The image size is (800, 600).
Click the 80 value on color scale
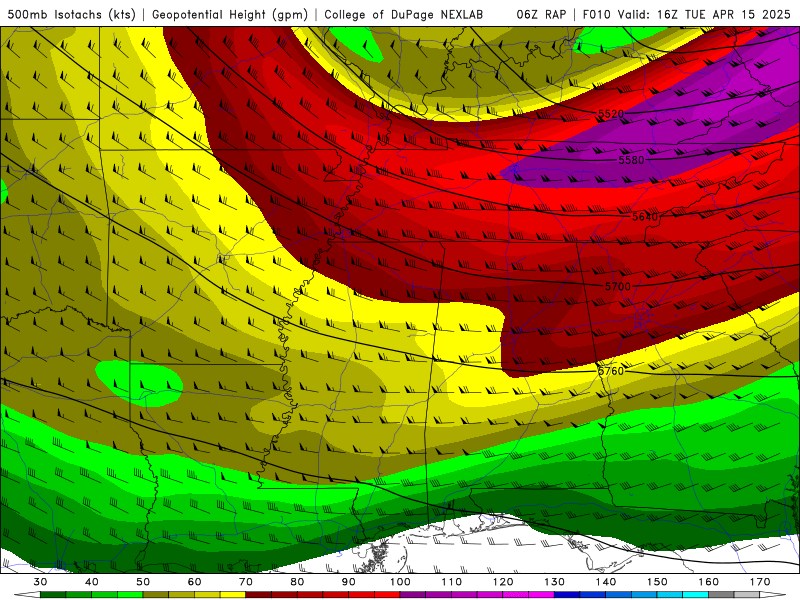click(297, 582)
